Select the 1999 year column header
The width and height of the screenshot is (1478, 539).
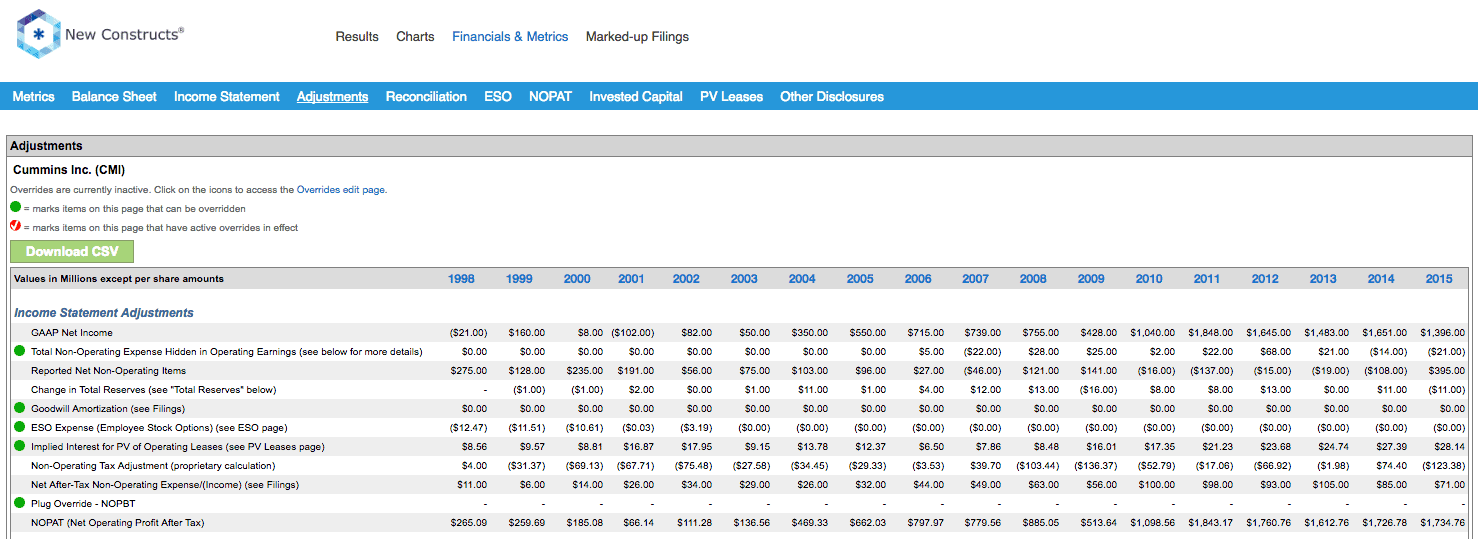point(519,279)
